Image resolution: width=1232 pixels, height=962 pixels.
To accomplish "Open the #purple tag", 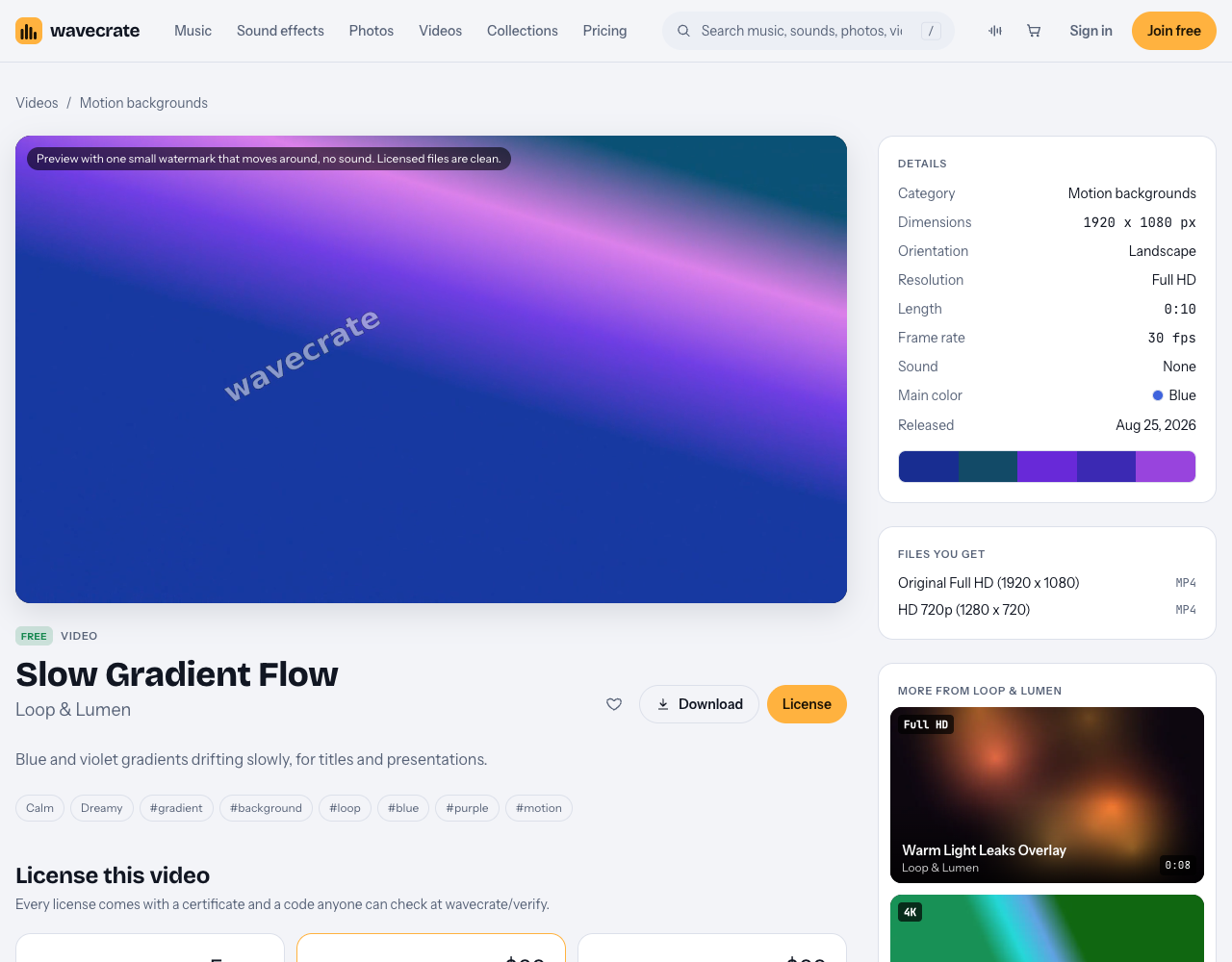I will click(467, 808).
